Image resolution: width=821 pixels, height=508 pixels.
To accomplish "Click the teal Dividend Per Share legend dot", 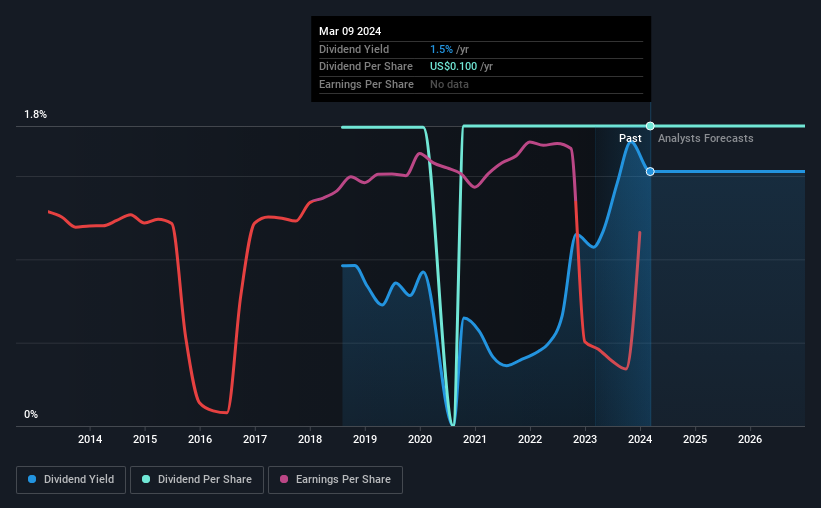I will (x=146, y=479).
